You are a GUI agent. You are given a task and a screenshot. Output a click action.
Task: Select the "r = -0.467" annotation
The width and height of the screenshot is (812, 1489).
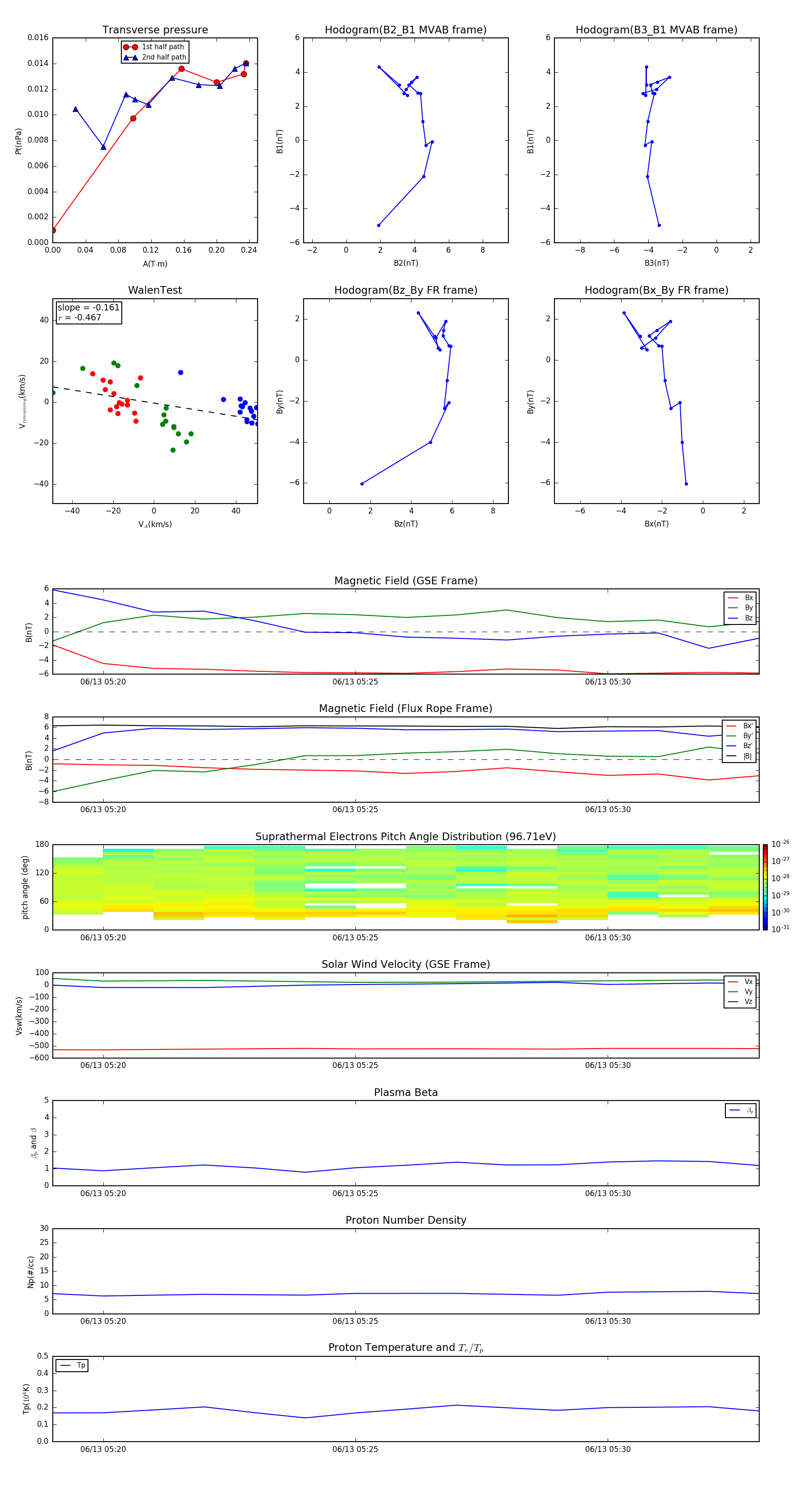[x=80, y=317]
